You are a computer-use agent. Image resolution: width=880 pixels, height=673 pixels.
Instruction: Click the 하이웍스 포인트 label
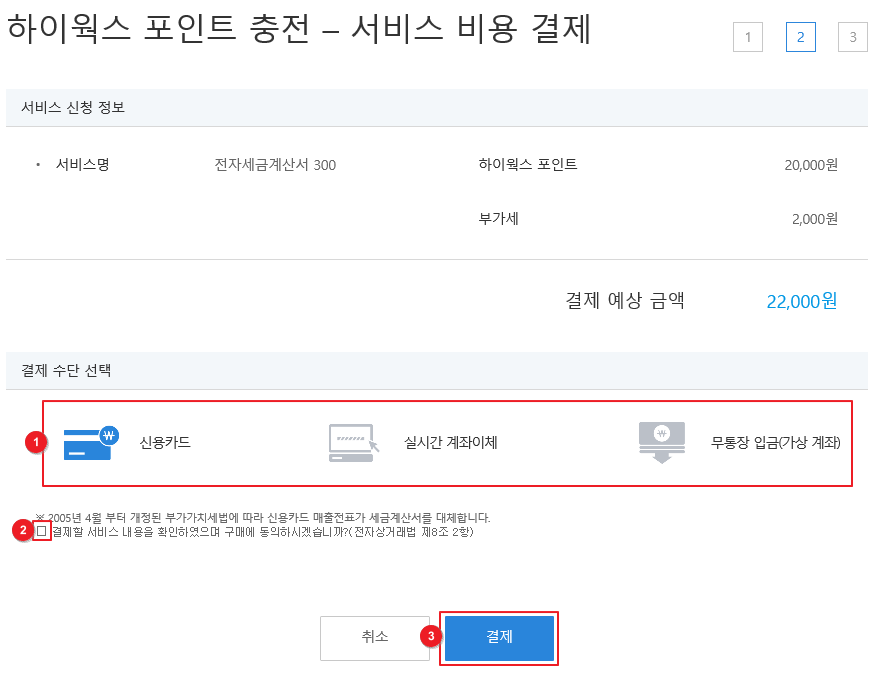(x=528, y=164)
